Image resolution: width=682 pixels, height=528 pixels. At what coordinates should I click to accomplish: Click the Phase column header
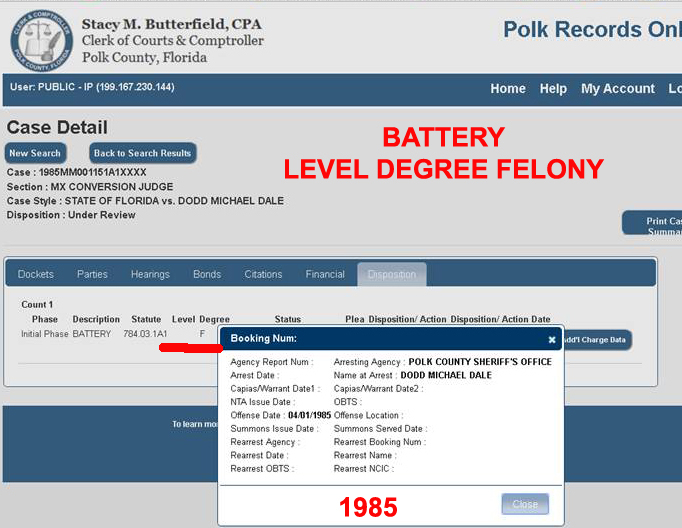[x=45, y=319]
